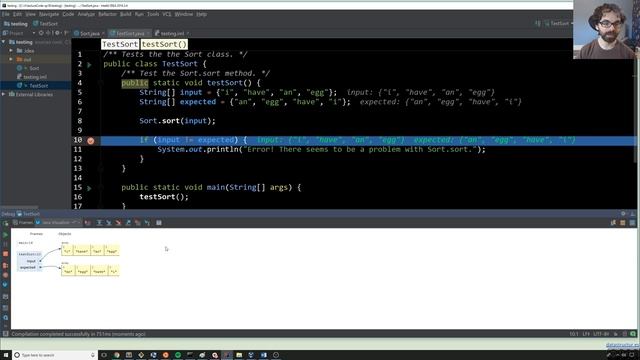Click the drop frame icon
The image size is (640, 360).
138,223
